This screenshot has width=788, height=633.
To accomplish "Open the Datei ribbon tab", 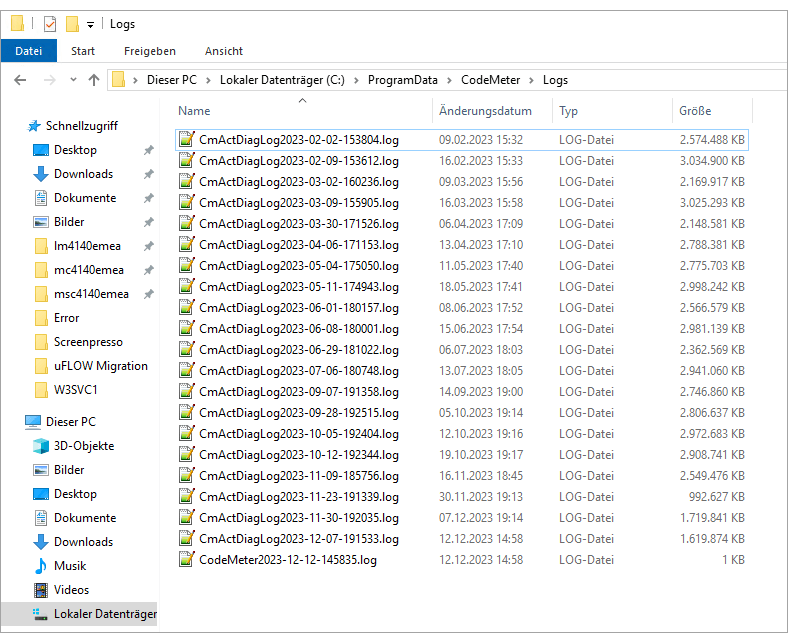I will [29, 51].
